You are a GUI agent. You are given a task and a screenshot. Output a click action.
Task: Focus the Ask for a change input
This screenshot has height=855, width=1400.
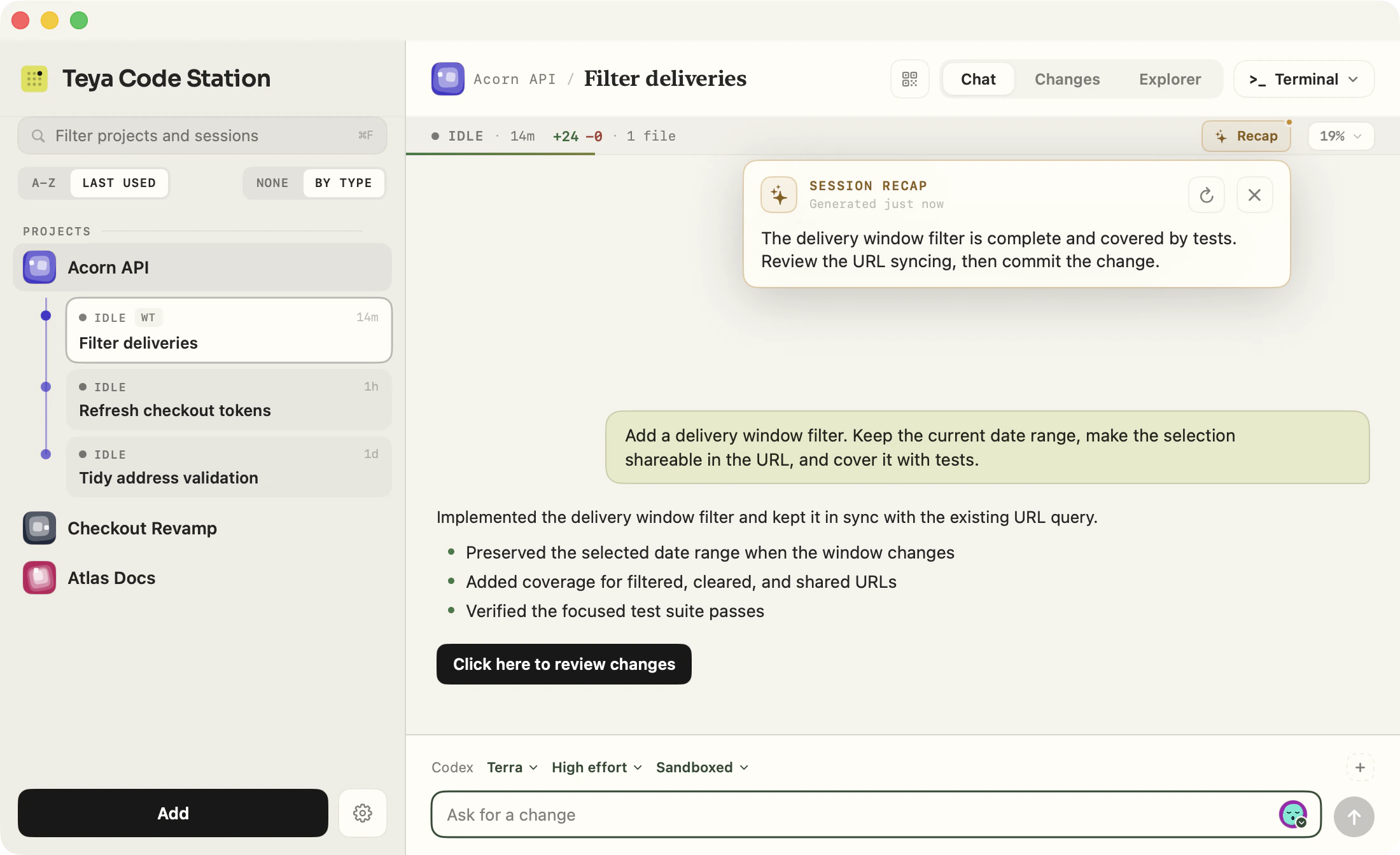coord(876,814)
